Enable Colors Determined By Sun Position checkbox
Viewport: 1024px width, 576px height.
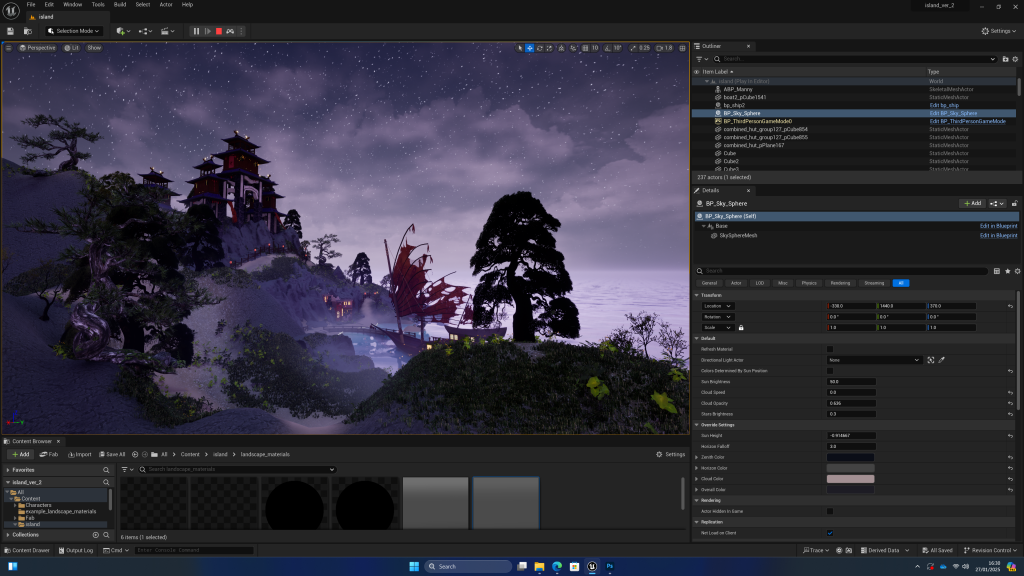point(830,371)
